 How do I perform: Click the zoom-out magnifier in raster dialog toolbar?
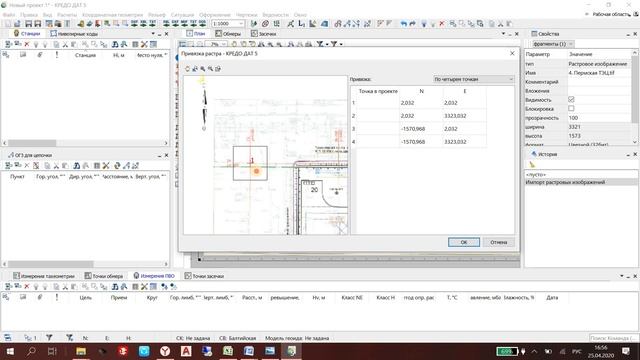click(210, 69)
